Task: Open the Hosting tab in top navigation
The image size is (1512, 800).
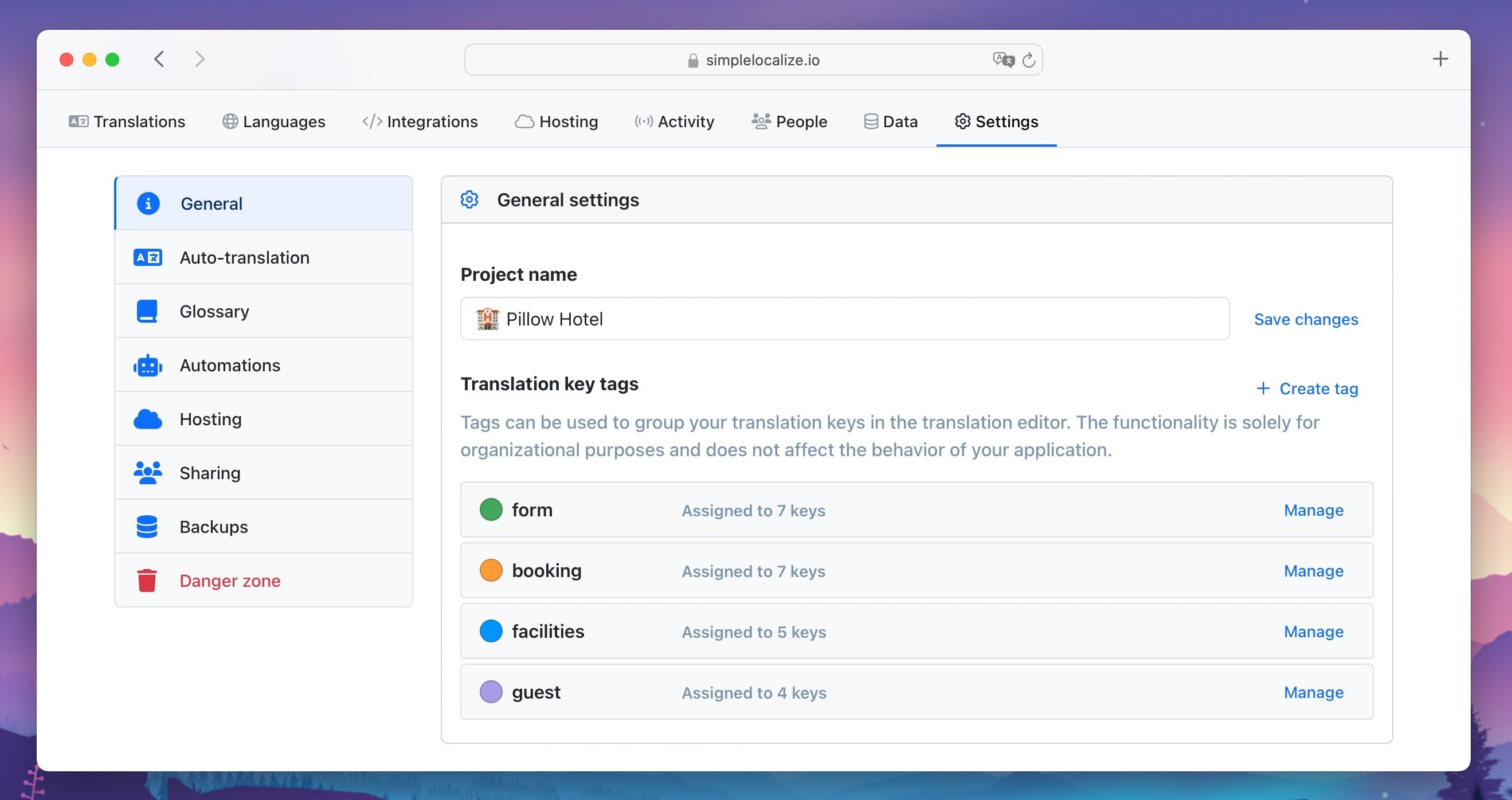Action: coord(557,121)
